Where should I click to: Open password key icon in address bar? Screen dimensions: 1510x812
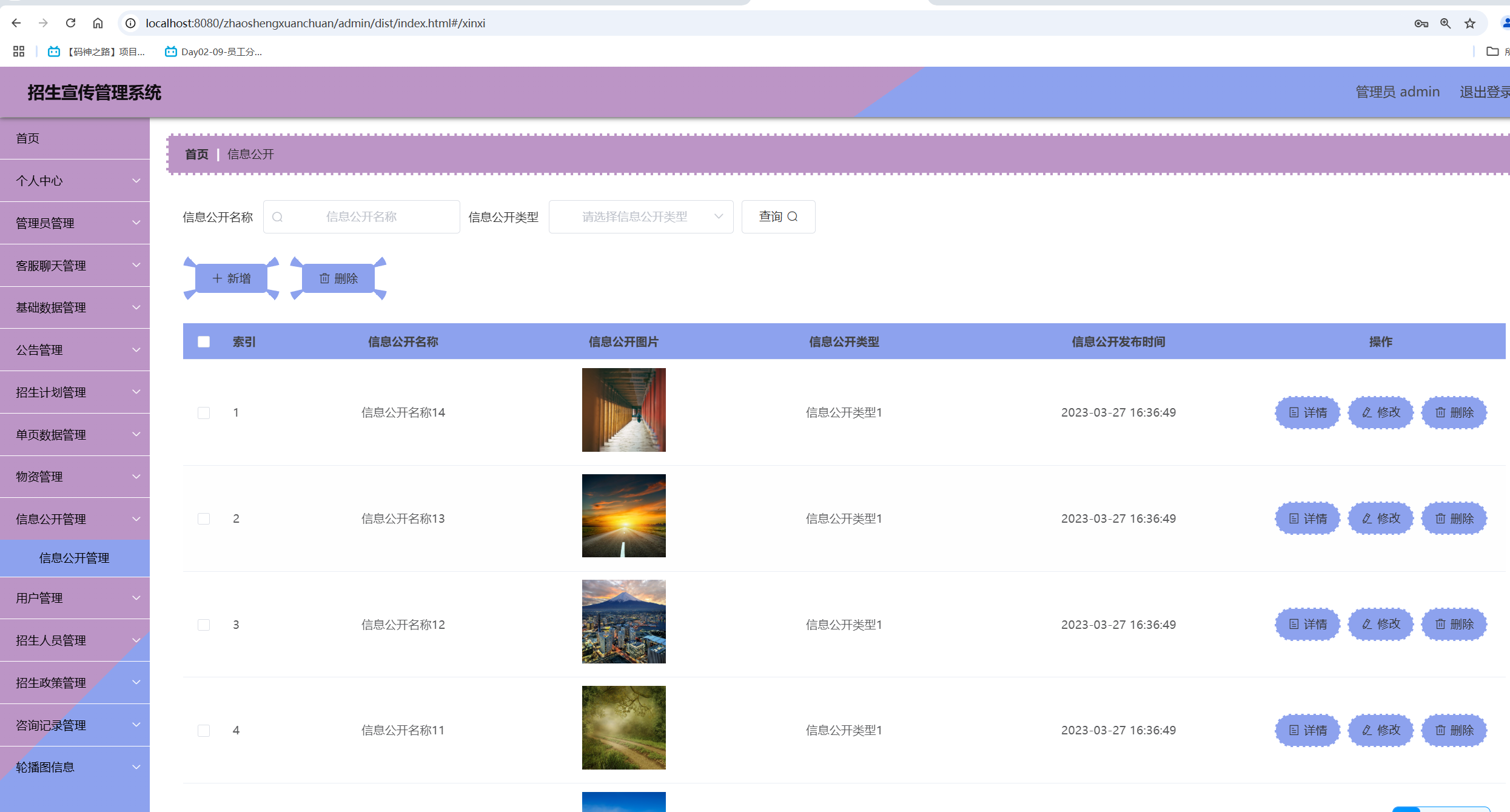click(1421, 23)
